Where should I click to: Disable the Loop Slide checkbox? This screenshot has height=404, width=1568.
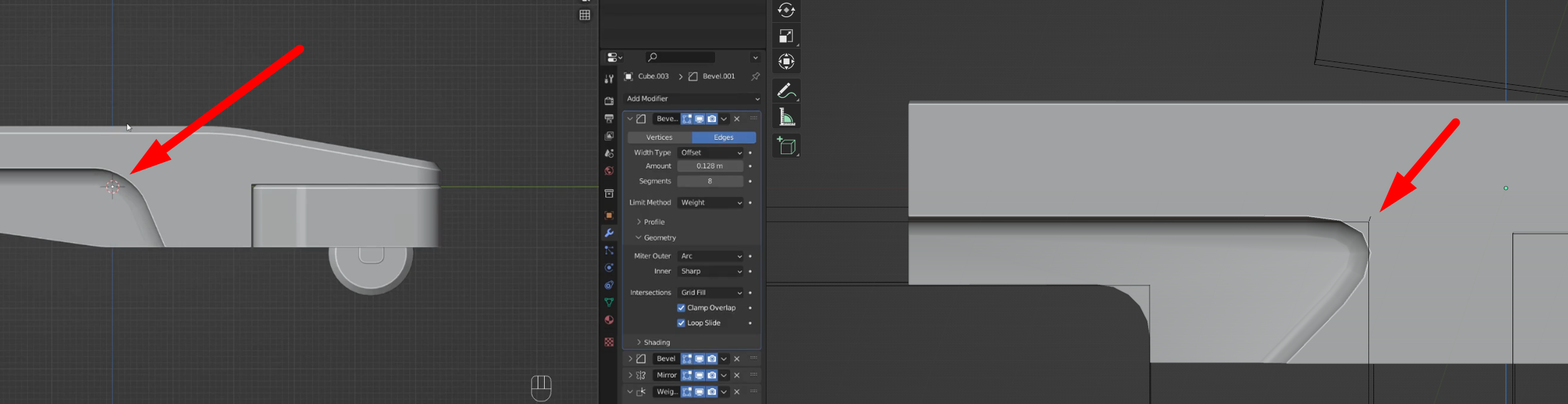[x=681, y=323]
